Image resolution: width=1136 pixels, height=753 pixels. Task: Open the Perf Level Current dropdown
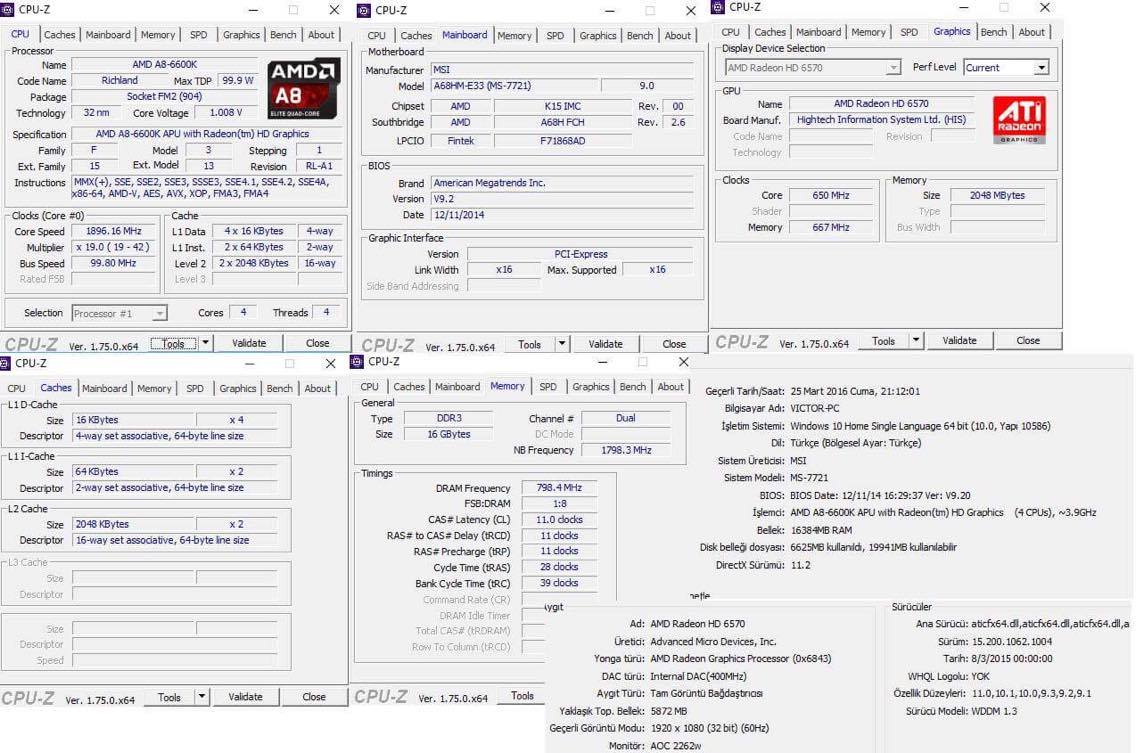click(1006, 67)
